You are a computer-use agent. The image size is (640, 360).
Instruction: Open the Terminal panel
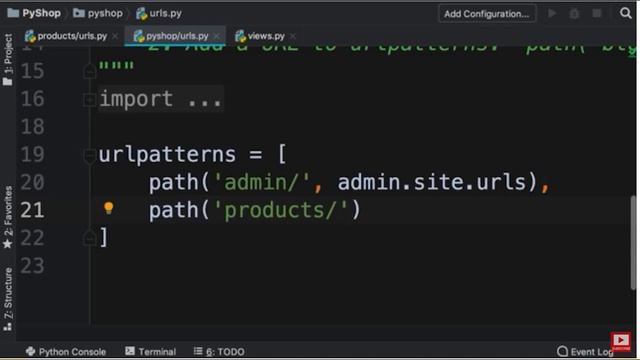coord(151,351)
